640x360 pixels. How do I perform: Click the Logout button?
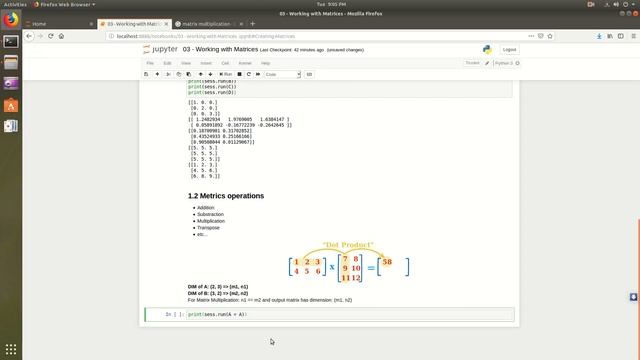click(509, 49)
